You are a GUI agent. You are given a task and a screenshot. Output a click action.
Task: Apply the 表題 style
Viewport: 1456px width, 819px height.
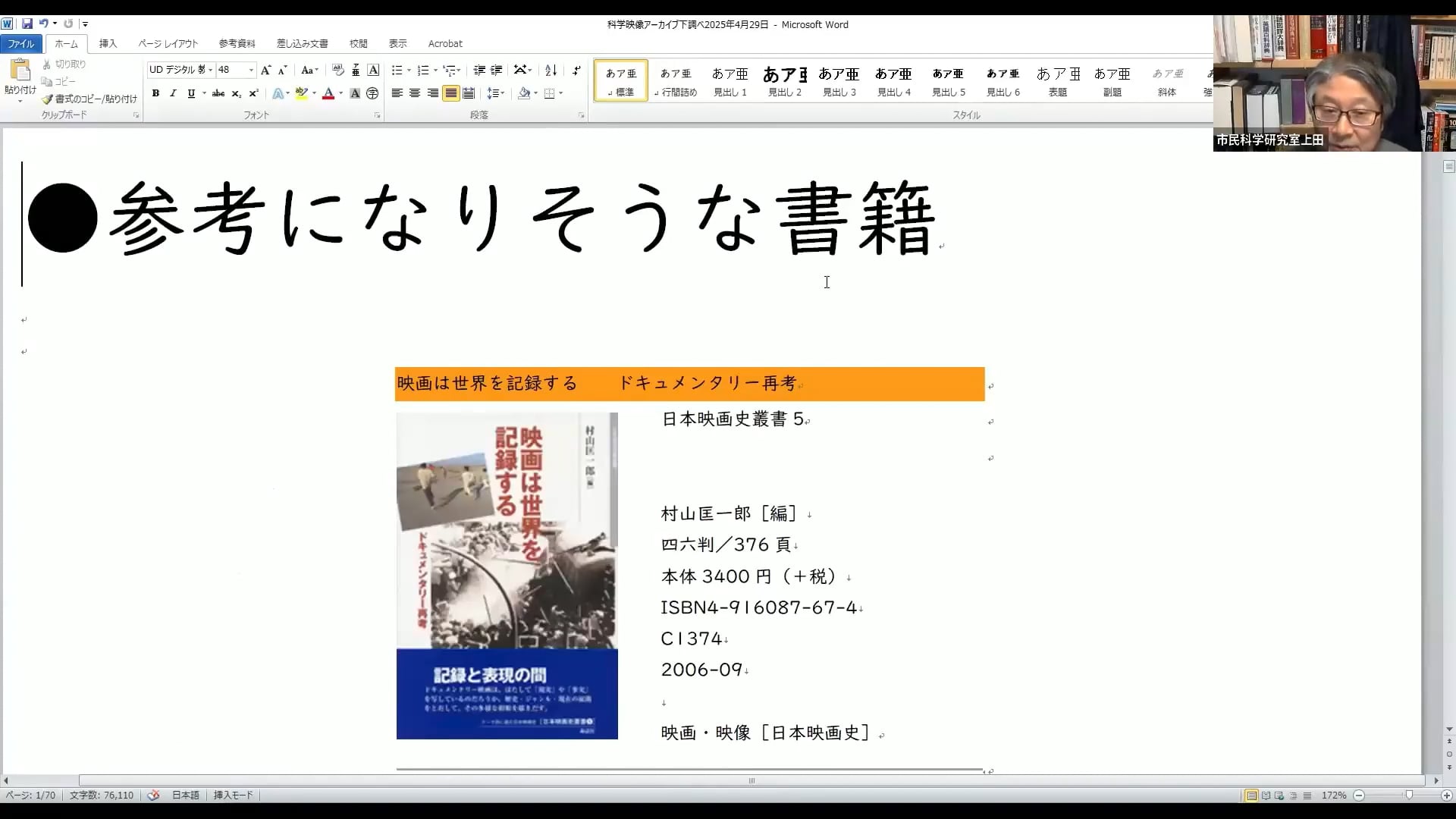[x=1058, y=81]
